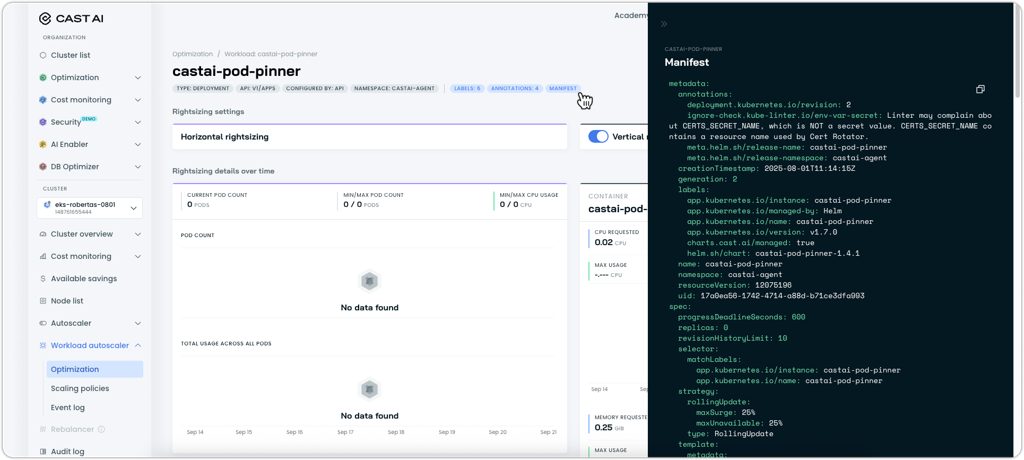Click the AI Enabler icon
This screenshot has height=460, width=1024.
(43, 144)
